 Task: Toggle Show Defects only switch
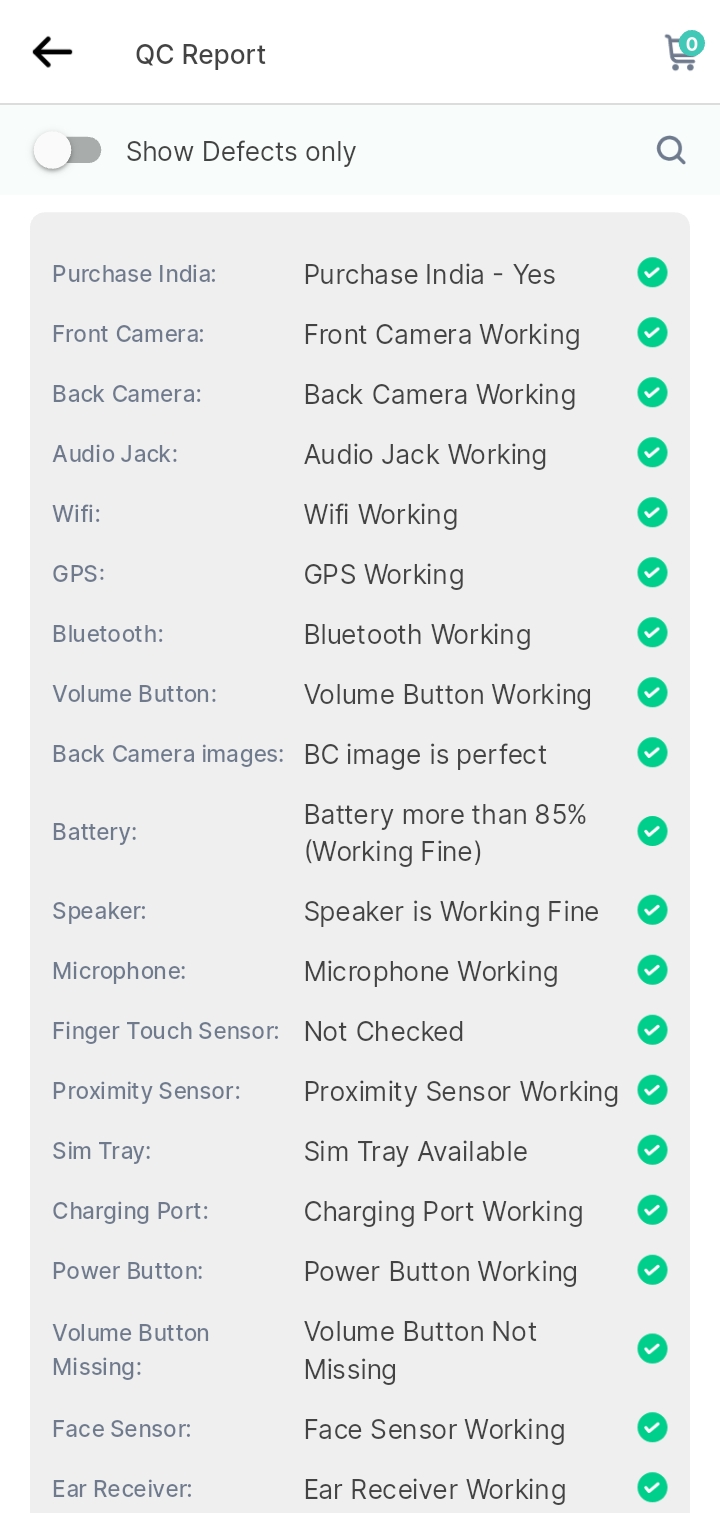67,151
